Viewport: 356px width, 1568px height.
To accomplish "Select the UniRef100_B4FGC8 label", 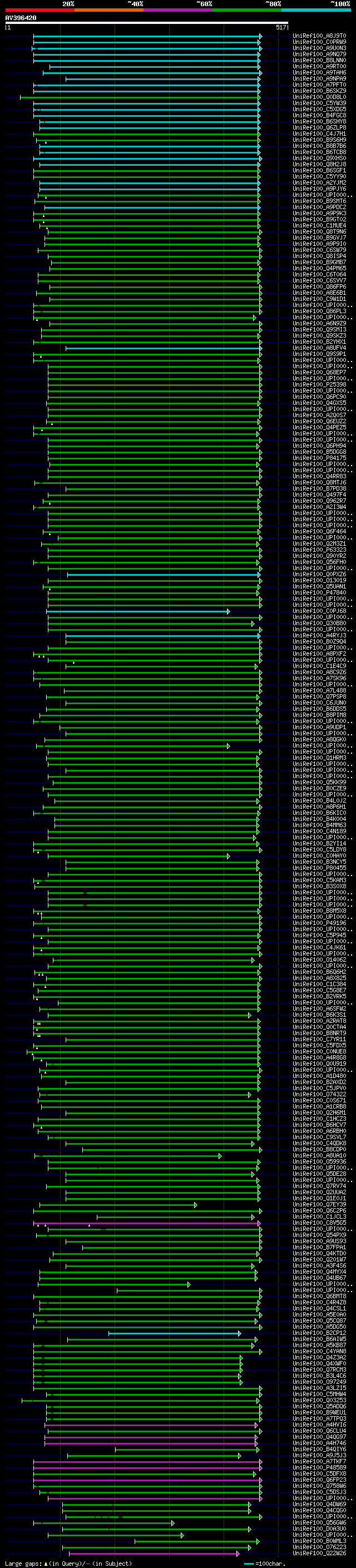I will [319, 115].
